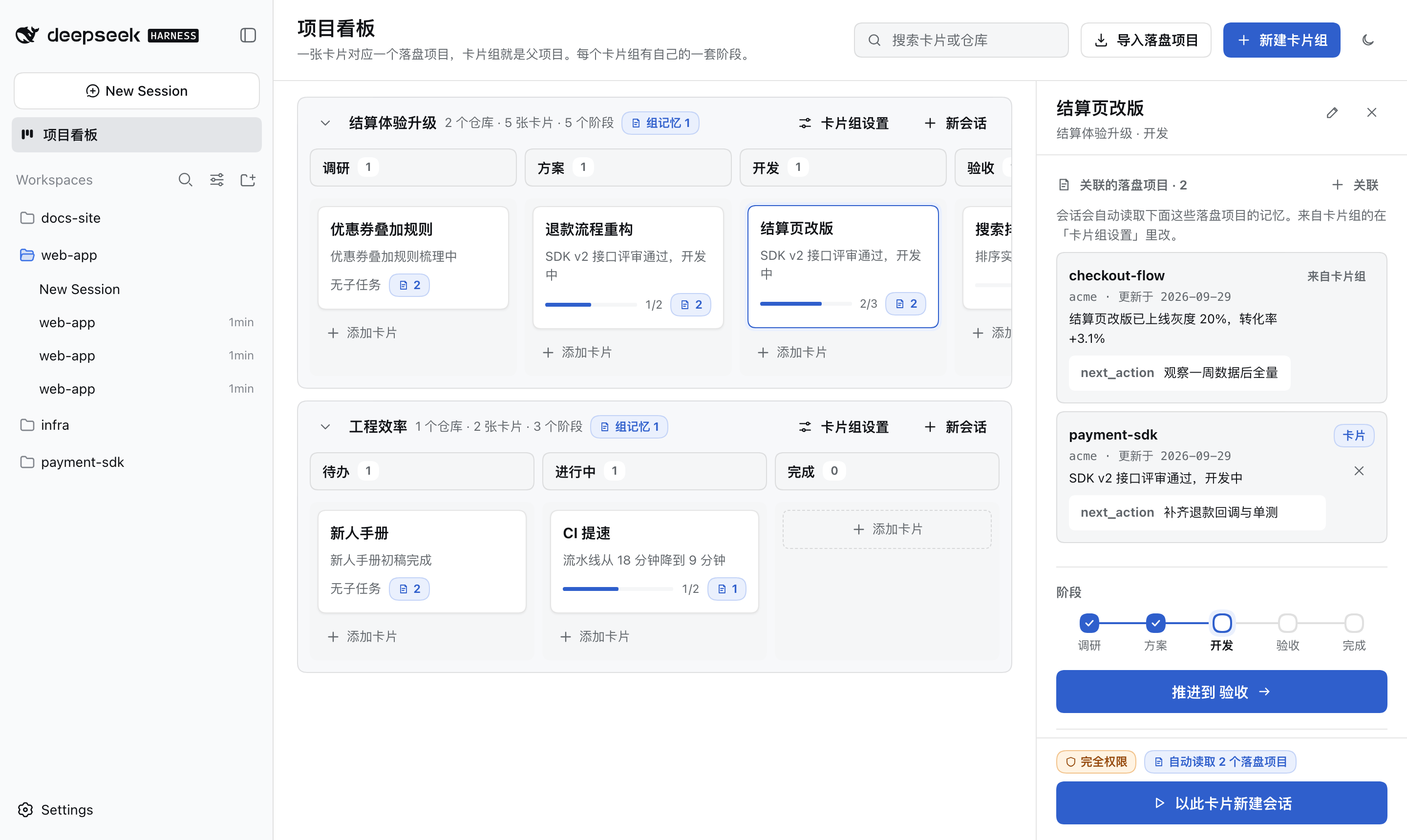Click the add workspace folder icon
The image size is (1407, 840).
click(x=248, y=180)
